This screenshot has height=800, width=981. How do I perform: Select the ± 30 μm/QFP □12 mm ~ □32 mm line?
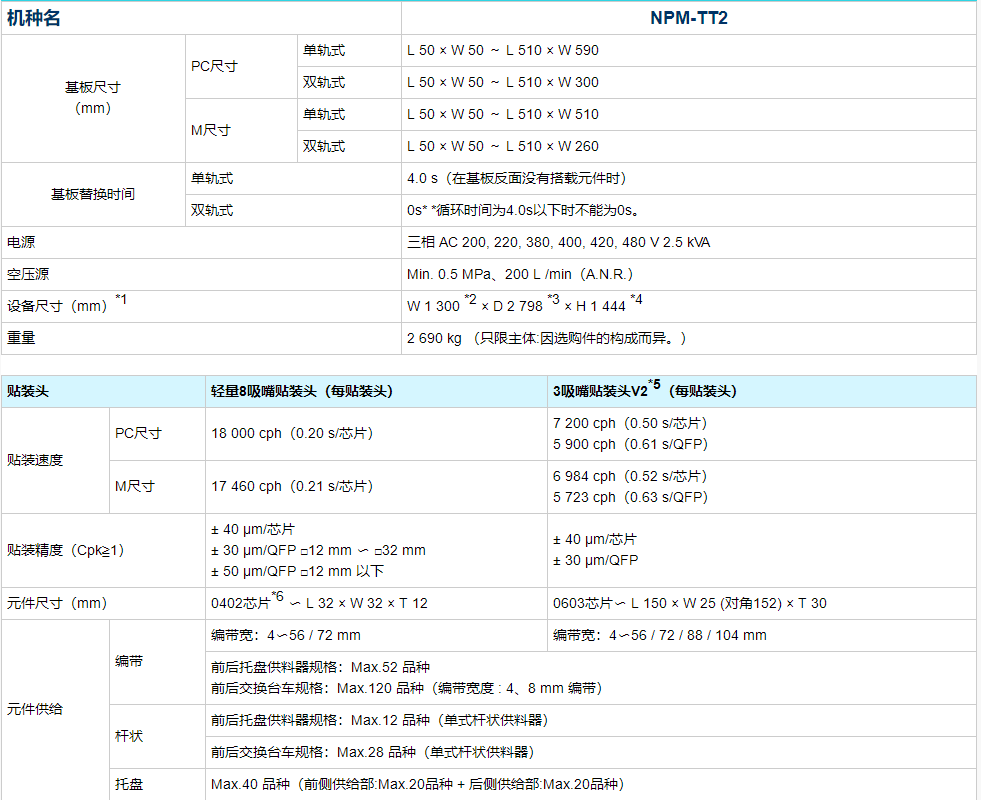coord(318,550)
